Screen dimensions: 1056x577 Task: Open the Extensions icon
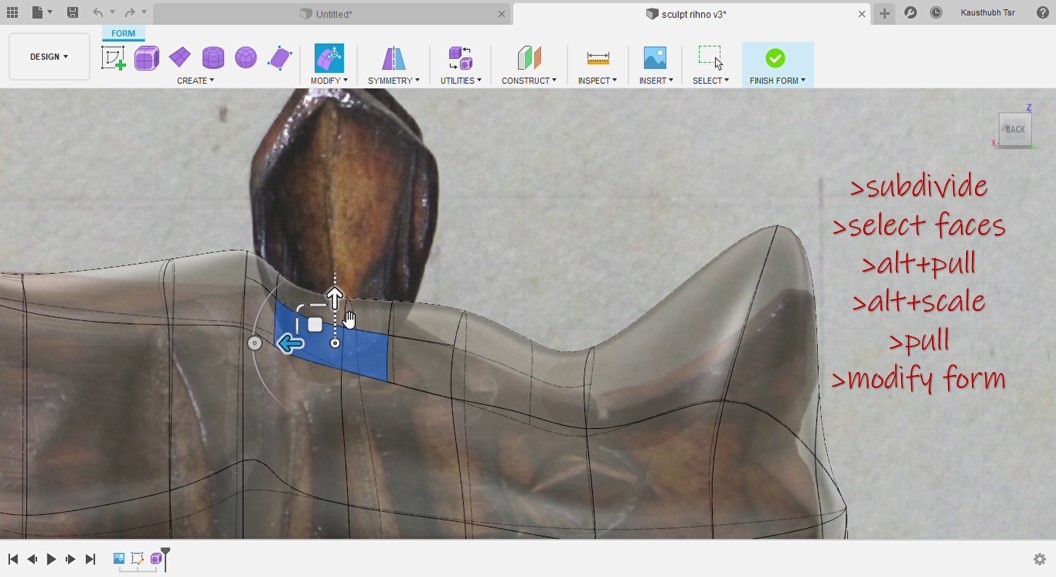[x=911, y=13]
